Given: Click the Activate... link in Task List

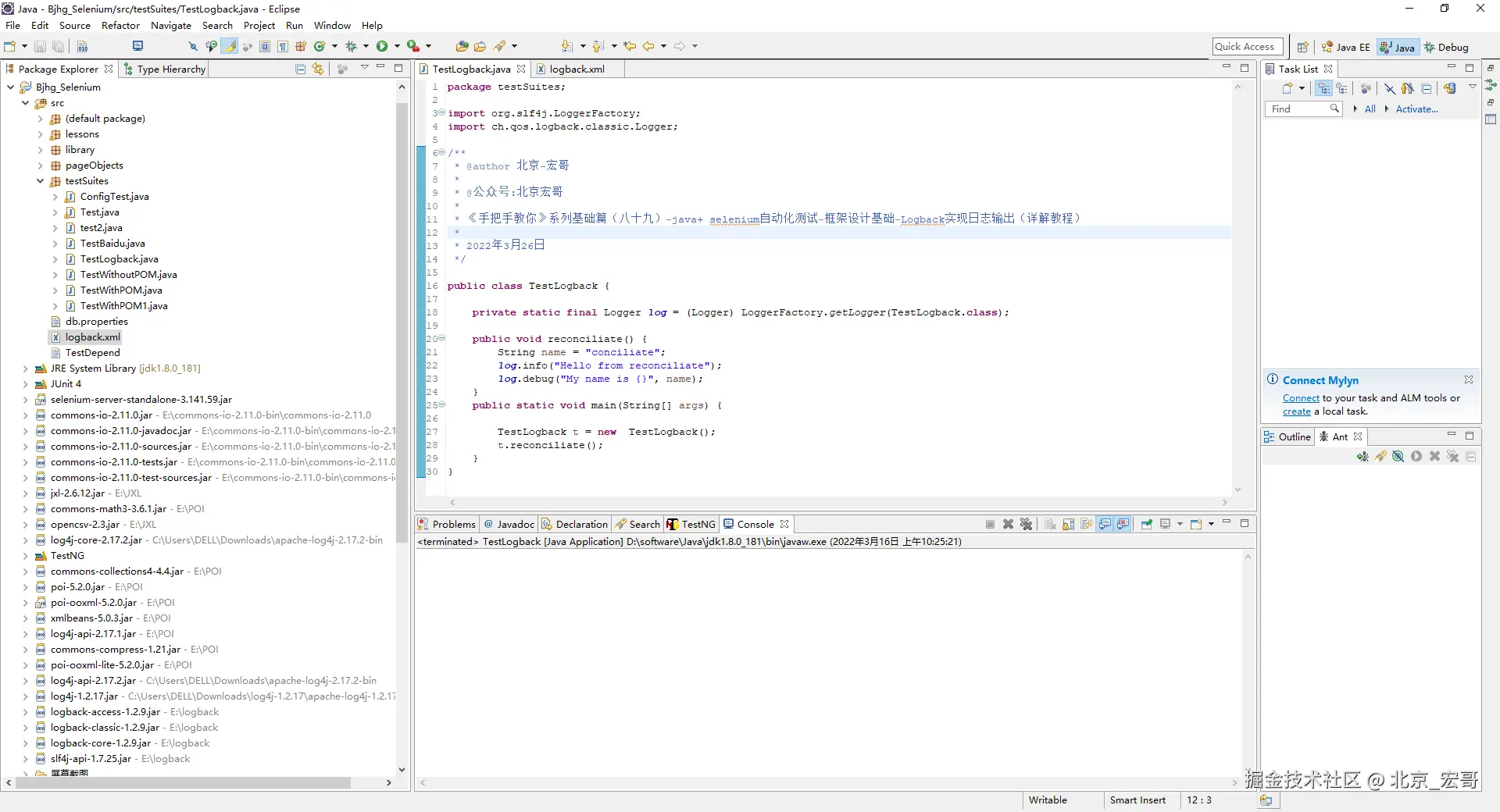Looking at the screenshot, I should (1416, 109).
